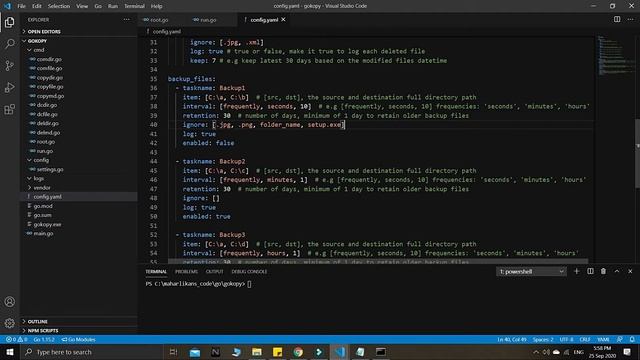Image resolution: width=640 pixels, height=360 pixels.
Task: Open Task View on the taskbar
Action: (173, 352)
